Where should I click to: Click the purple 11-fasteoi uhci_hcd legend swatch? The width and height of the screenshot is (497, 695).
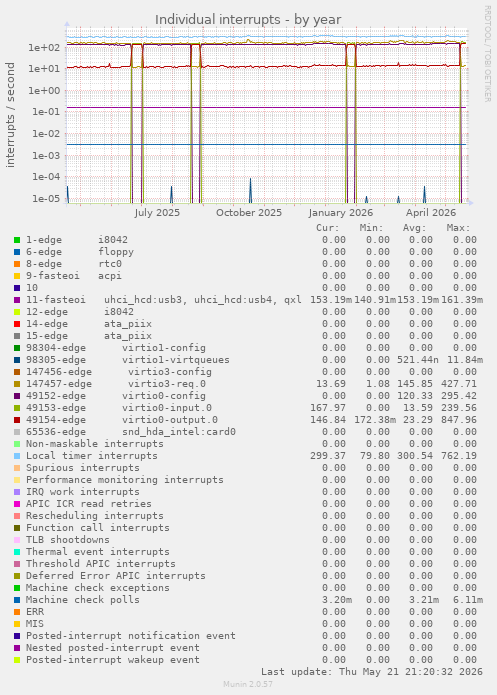17,300
